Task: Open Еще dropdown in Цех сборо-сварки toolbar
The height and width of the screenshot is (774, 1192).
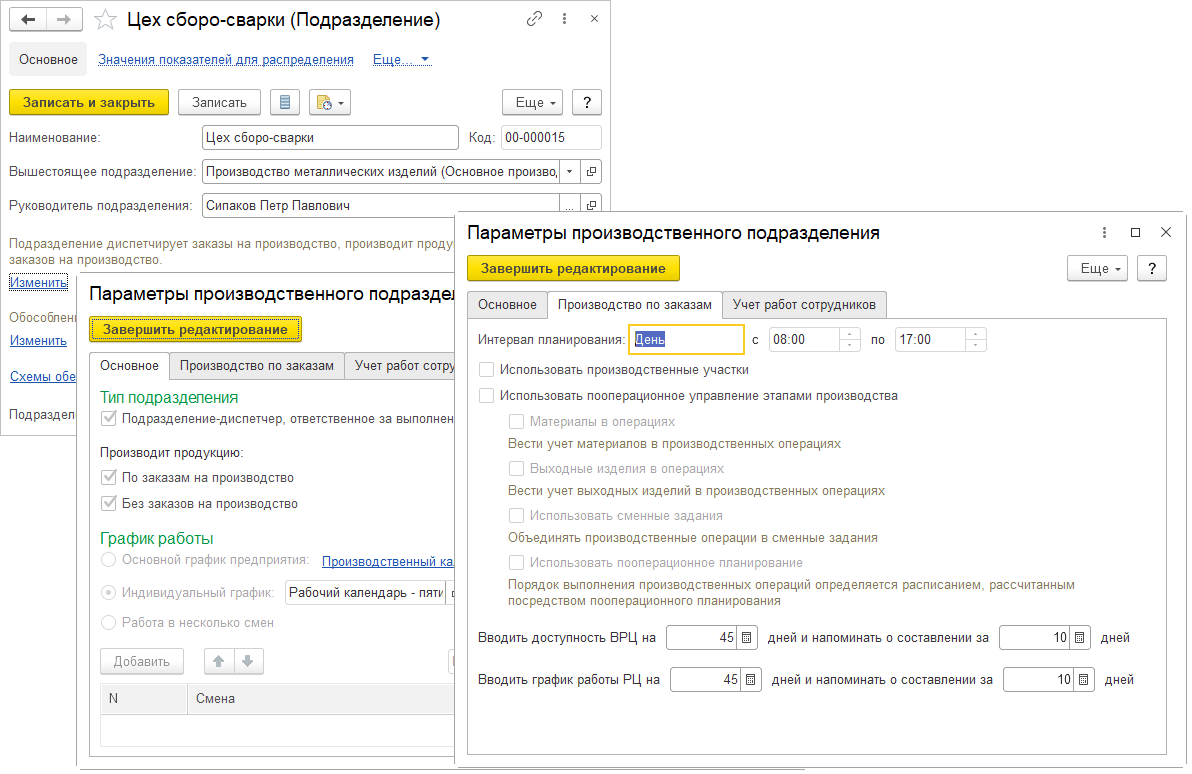Action: [532, 103]
